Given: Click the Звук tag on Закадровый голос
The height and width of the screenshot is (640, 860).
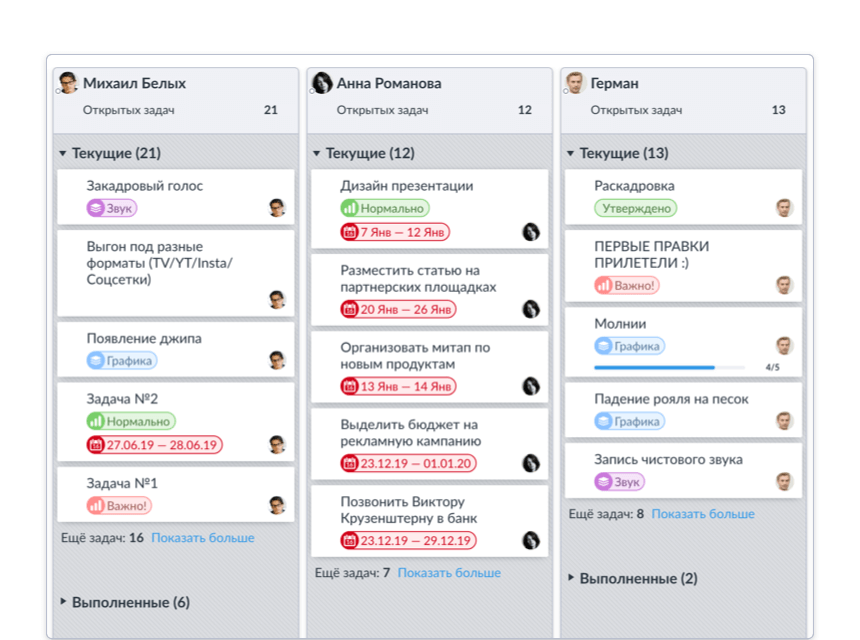Looking at the screenshot, I should click(x=112, y=208).
